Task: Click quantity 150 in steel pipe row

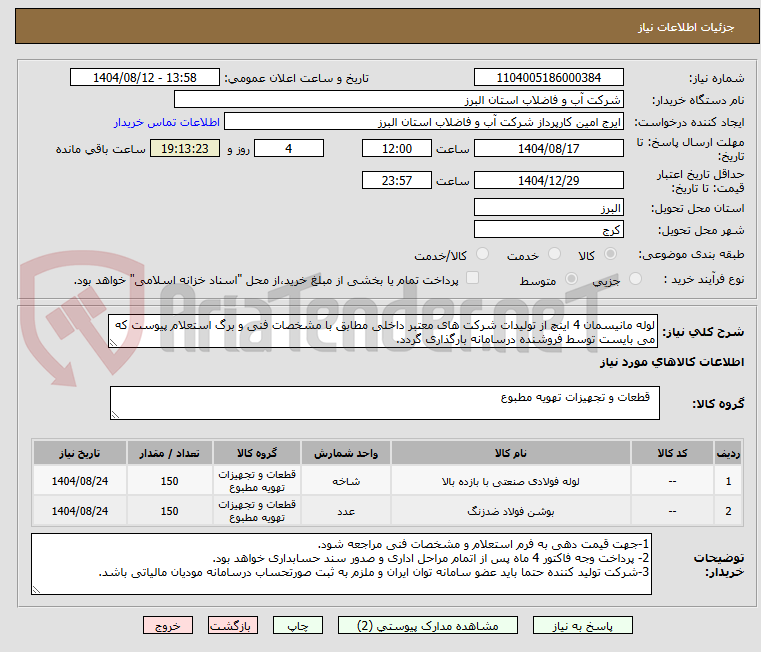Action: point(169,481)
